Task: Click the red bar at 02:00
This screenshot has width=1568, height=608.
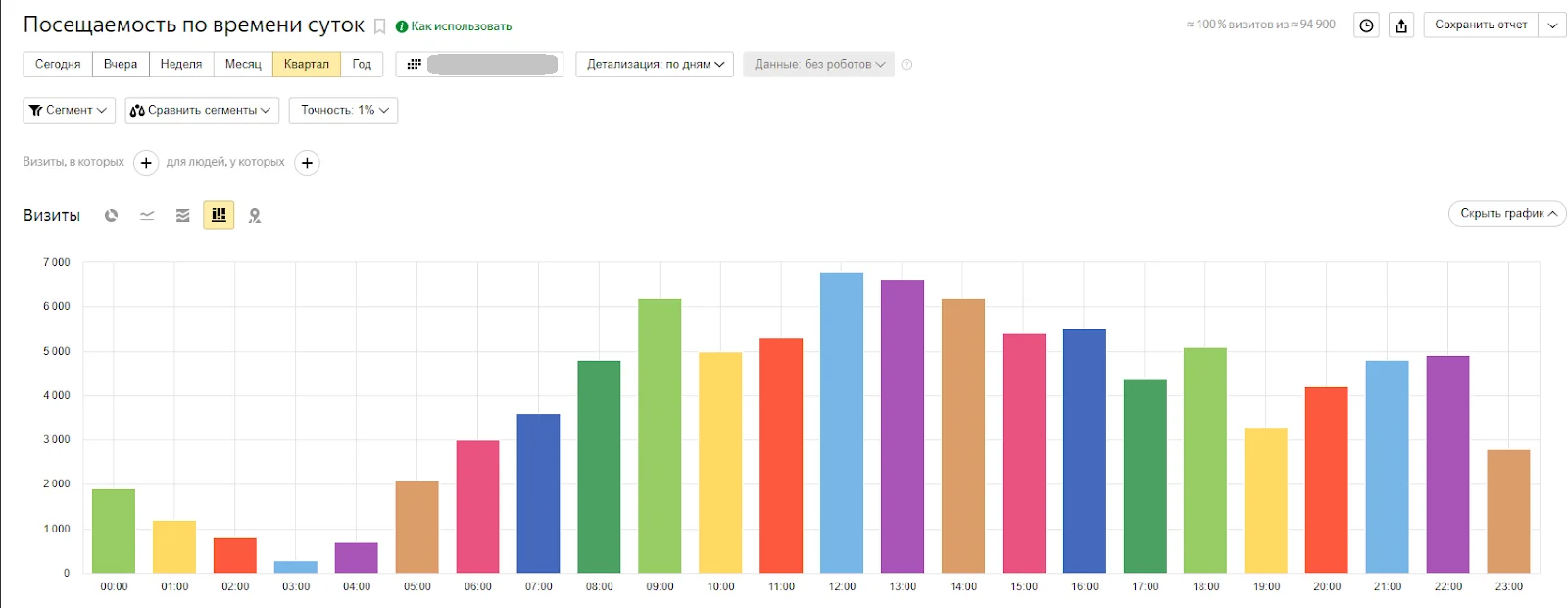Action: click(235, 555)
